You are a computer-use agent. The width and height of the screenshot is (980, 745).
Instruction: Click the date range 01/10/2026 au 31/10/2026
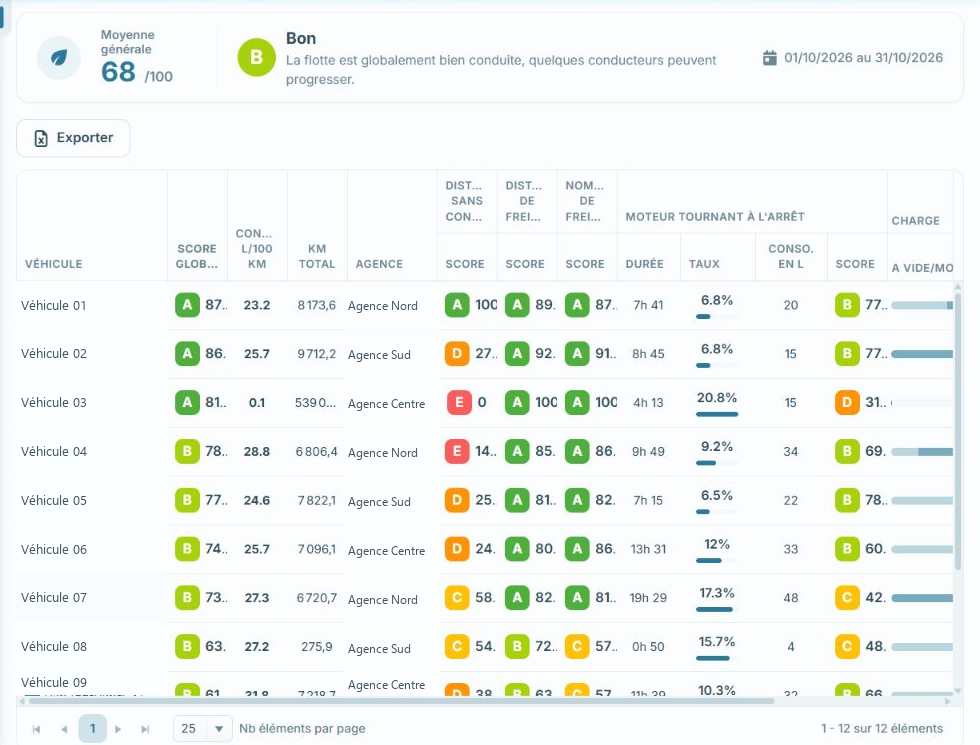coord(863,58)
